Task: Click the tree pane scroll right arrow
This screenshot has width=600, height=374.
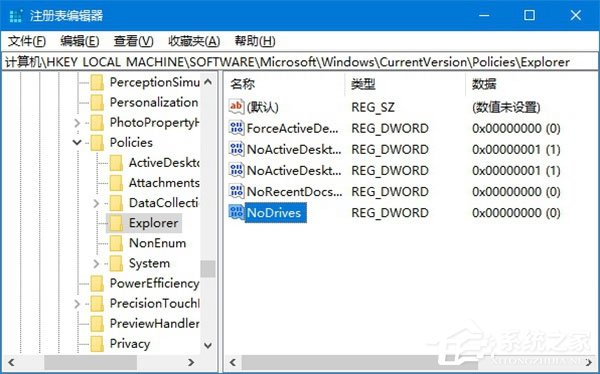Action: click(x=191, y=362)
